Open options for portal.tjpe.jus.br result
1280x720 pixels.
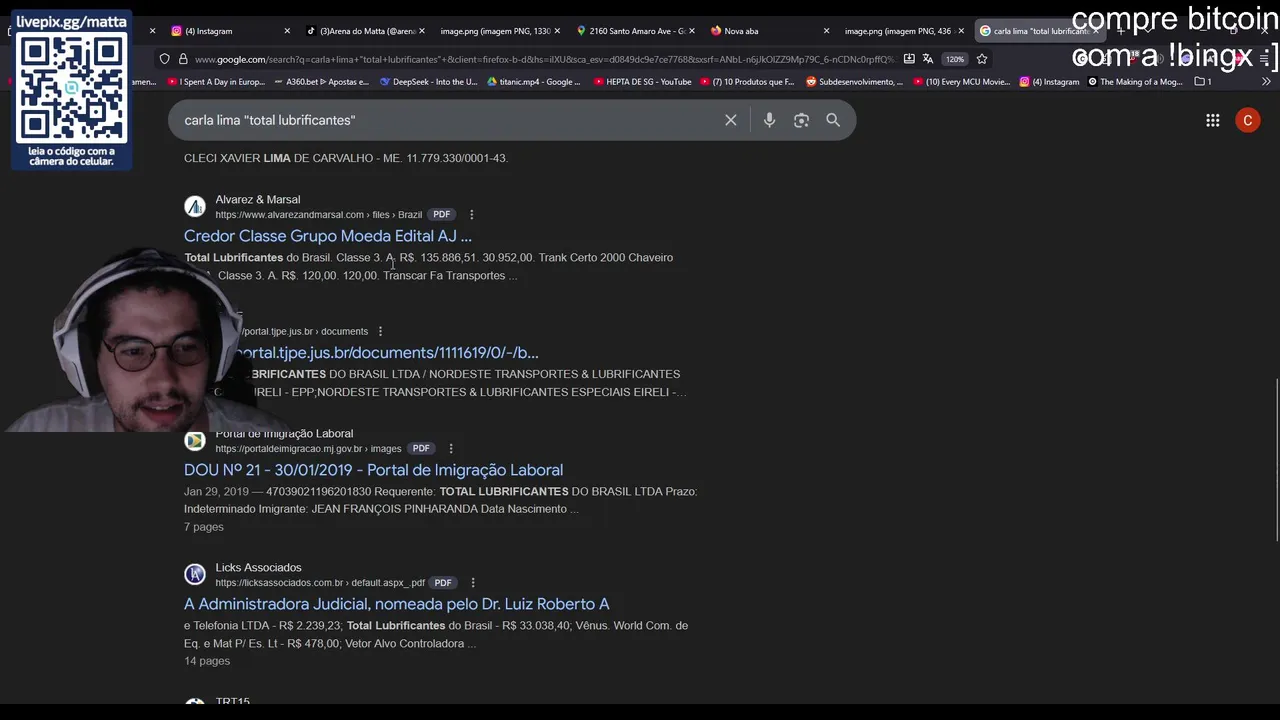(x=380, y=331)
